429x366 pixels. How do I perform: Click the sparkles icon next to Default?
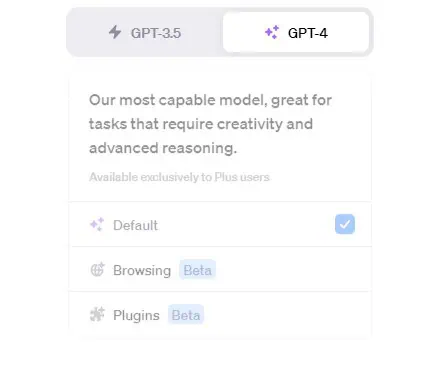97,225
